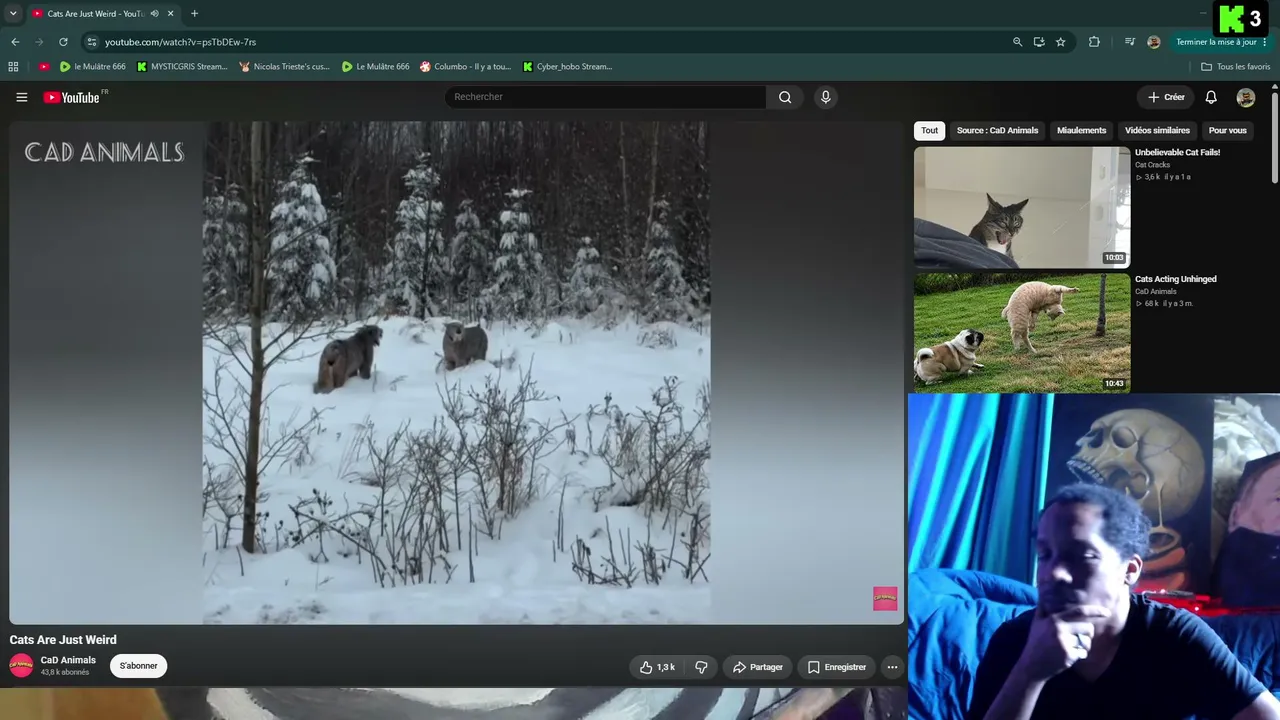This screenshot has width=1280, height=720.
Task: Open the CaD Animals channel name link
Action: [68, 660]
